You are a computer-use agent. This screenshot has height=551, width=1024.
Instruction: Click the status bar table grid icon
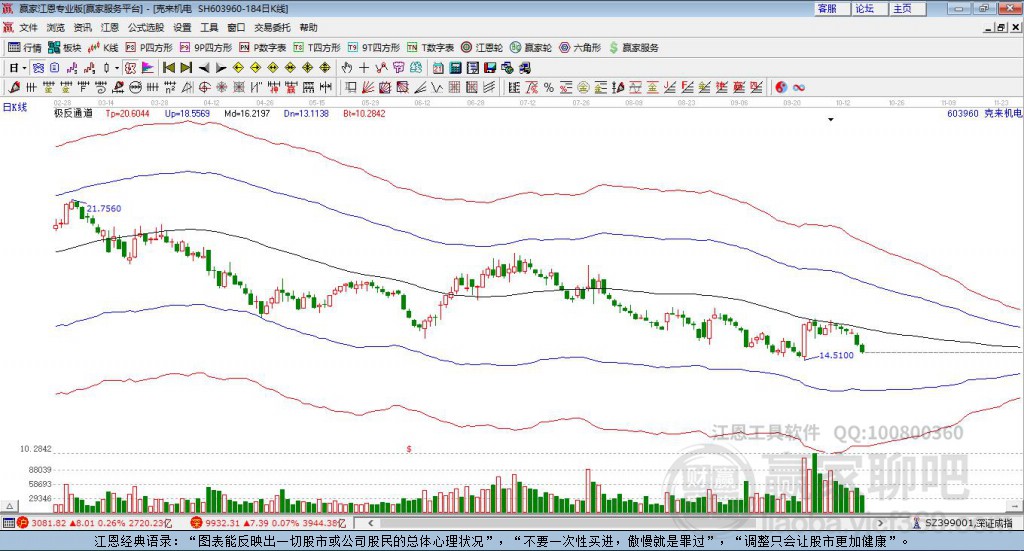(8, 523)
